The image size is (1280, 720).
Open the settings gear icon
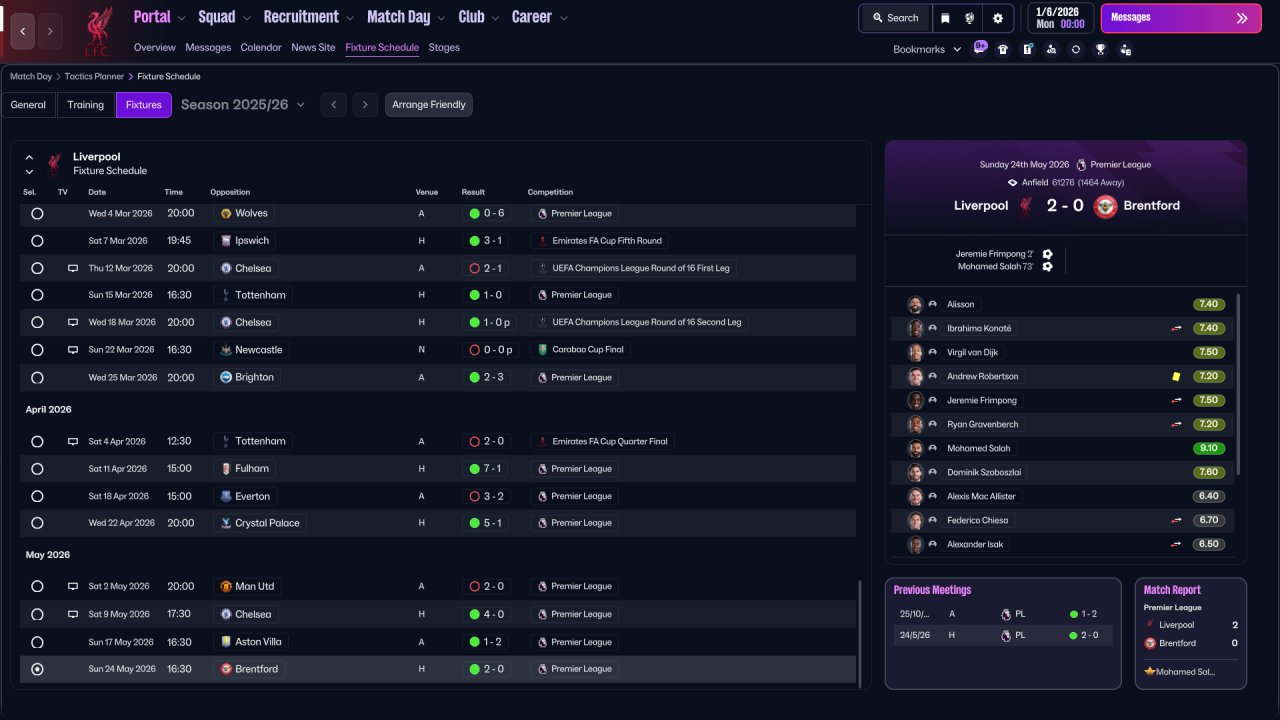[x=997, y=18]
